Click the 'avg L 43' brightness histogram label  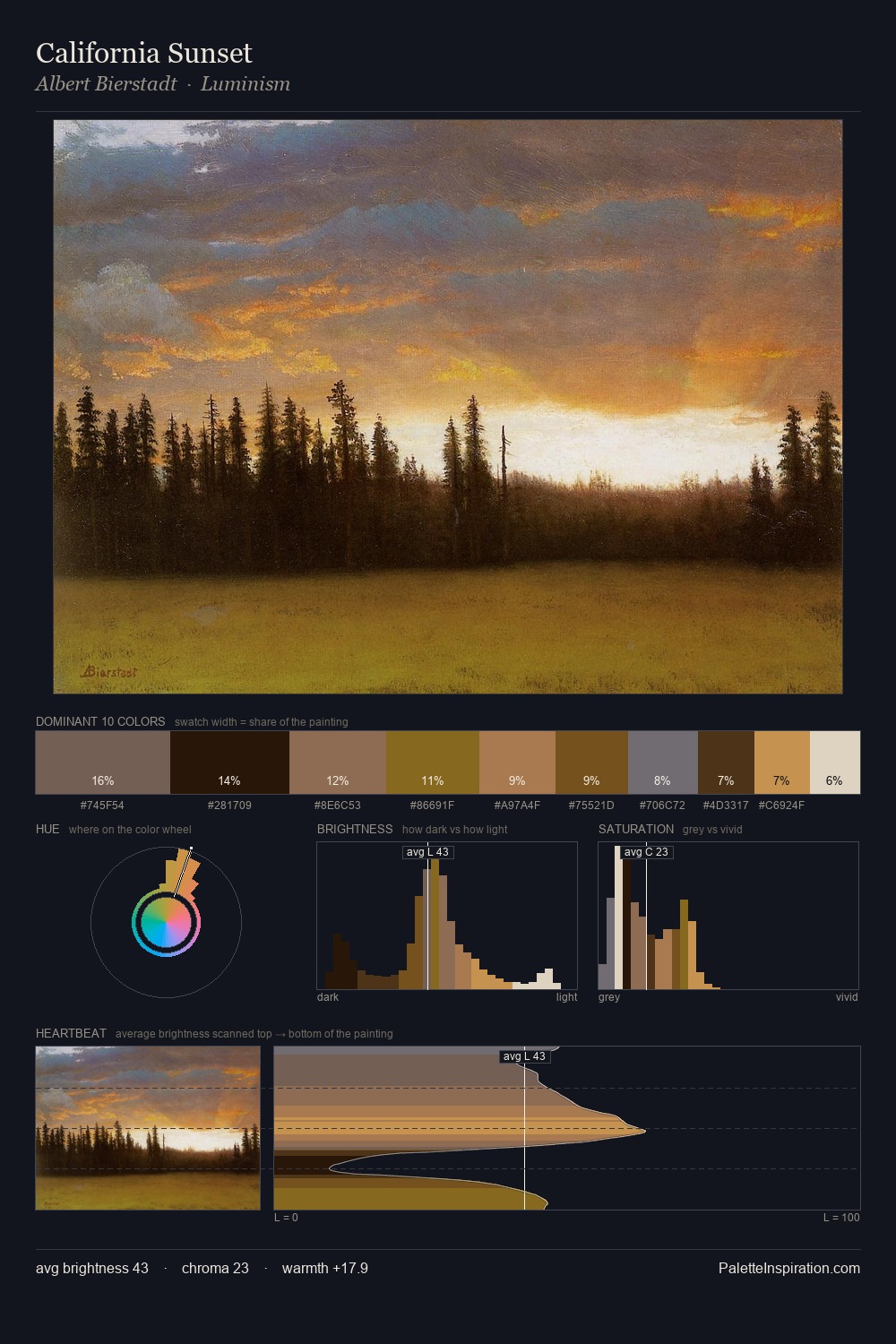[x=427, y=852]
